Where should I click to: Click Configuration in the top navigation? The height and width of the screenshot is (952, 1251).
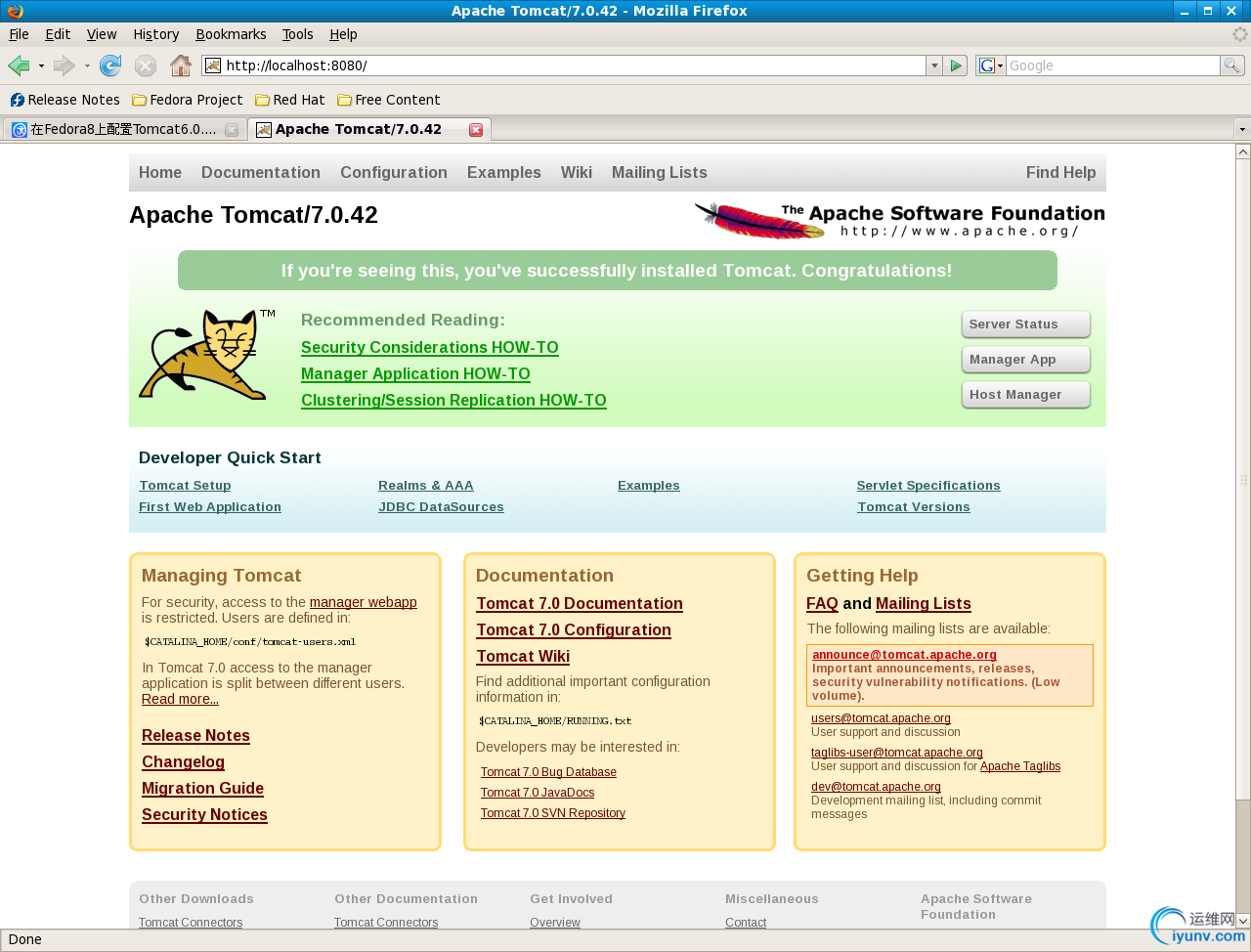click(x=394, y=172)
